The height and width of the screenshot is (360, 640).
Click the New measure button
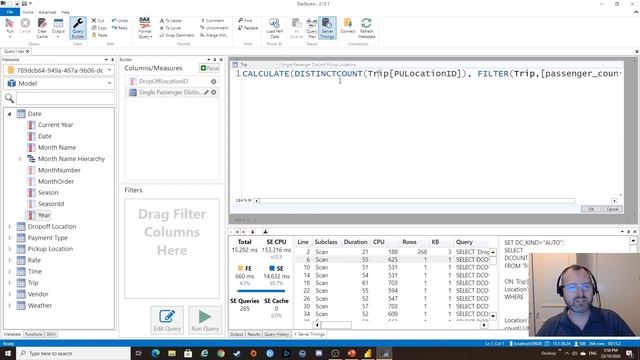(x=209, y=68)
